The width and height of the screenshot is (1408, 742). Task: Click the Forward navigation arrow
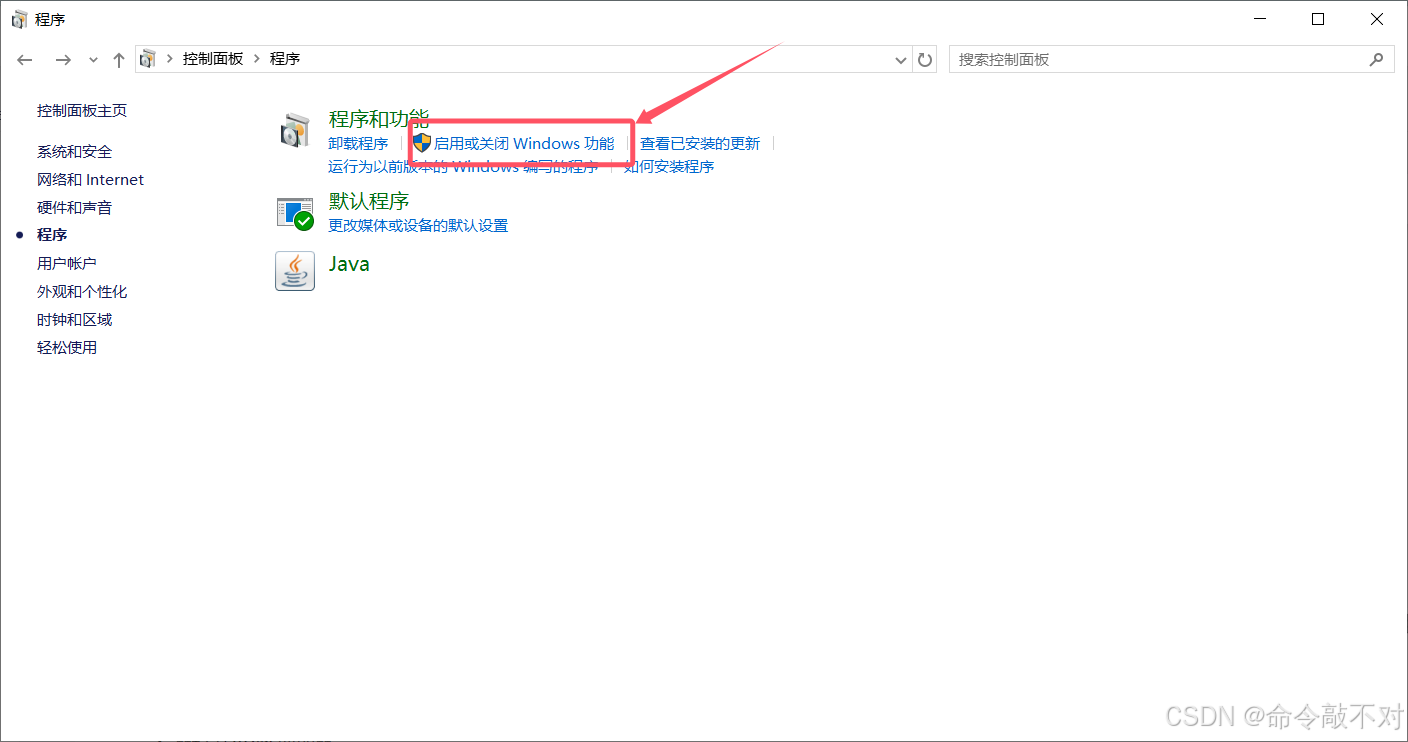click(63, 60)
